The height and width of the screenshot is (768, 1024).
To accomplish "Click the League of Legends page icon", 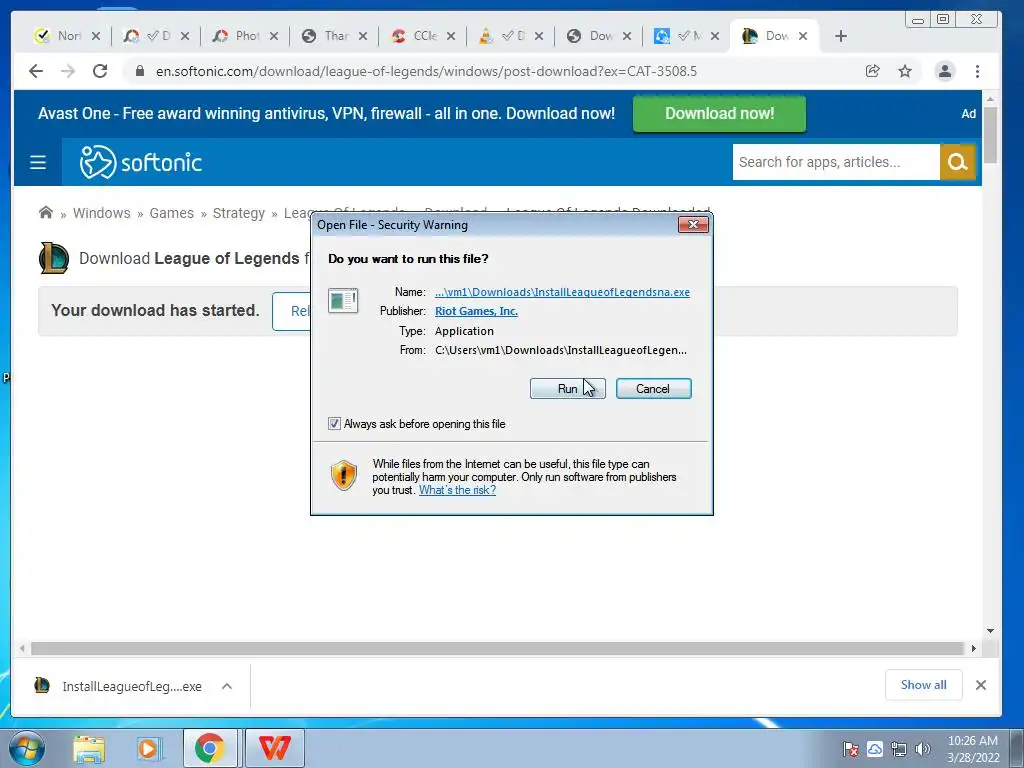I will 54,258.
